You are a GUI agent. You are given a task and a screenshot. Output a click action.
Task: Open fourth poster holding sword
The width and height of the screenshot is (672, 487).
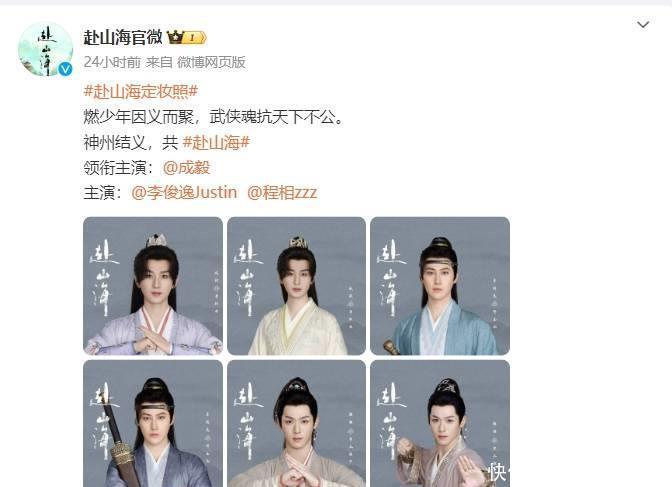153,424
